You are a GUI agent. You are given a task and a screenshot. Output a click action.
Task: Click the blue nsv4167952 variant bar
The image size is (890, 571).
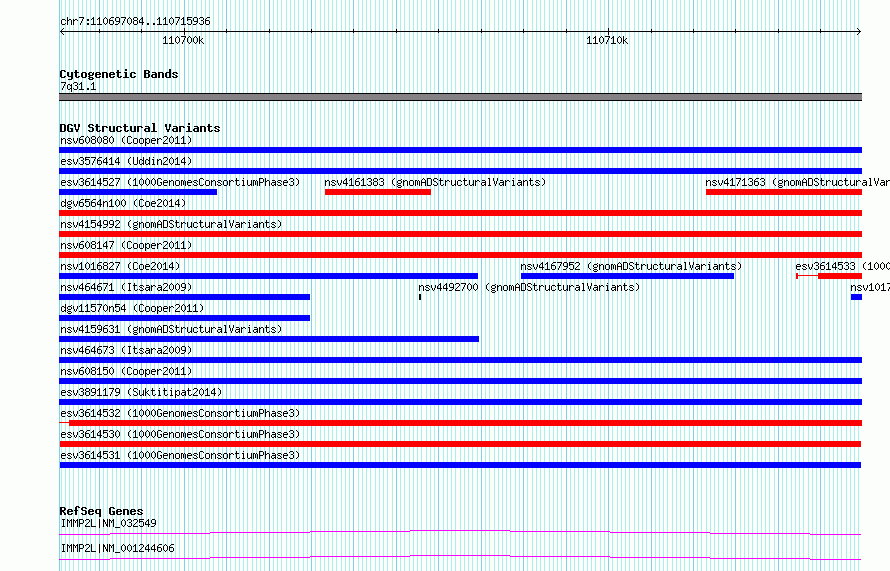pos(627,276)
